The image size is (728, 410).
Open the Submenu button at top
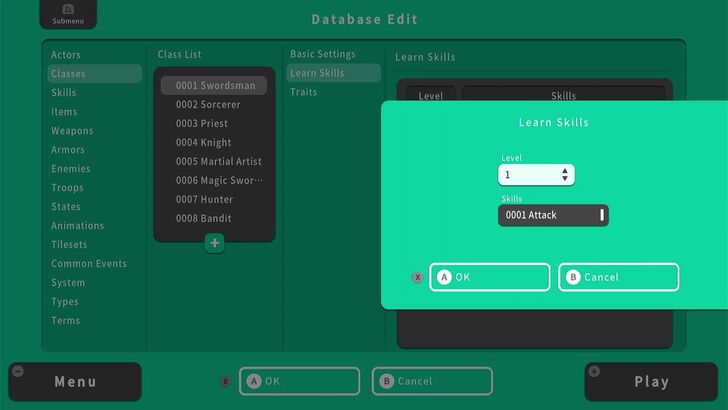point(68,14)
